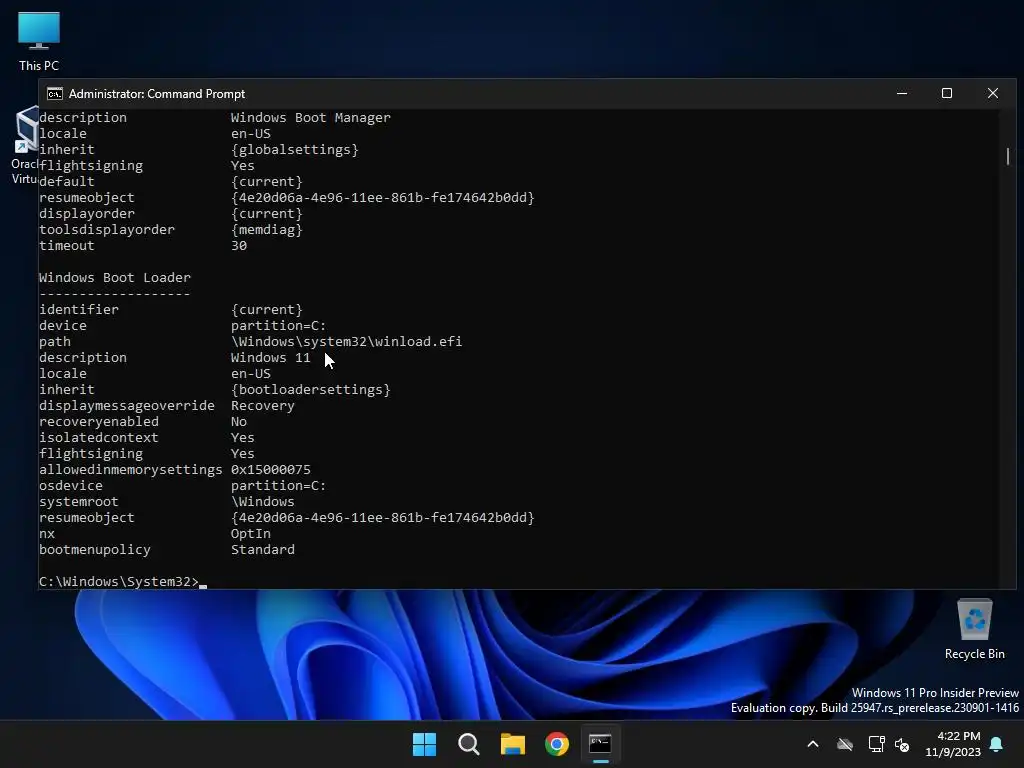Click the nx value 'OptIn'
The width and height of the screenshot is (1024, 768).
tap(251, 534)
